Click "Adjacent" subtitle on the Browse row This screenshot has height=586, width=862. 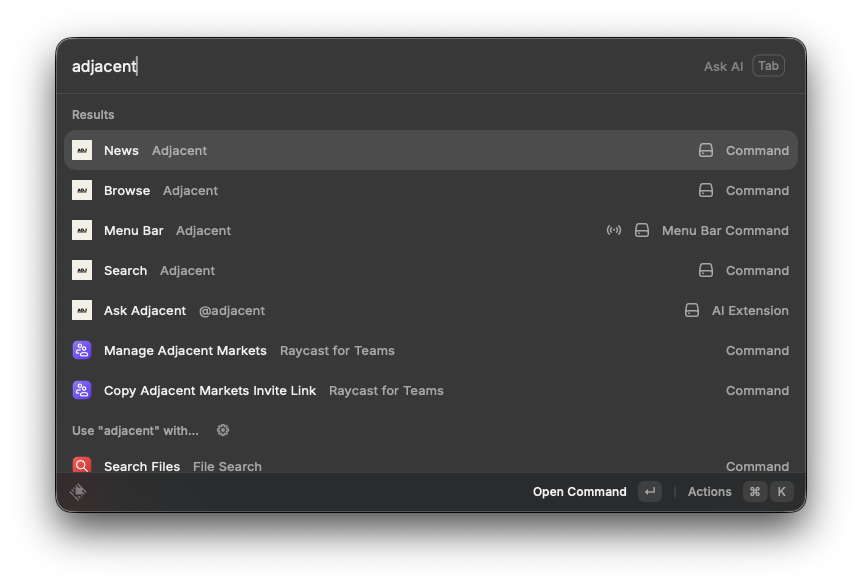point(190,191)
